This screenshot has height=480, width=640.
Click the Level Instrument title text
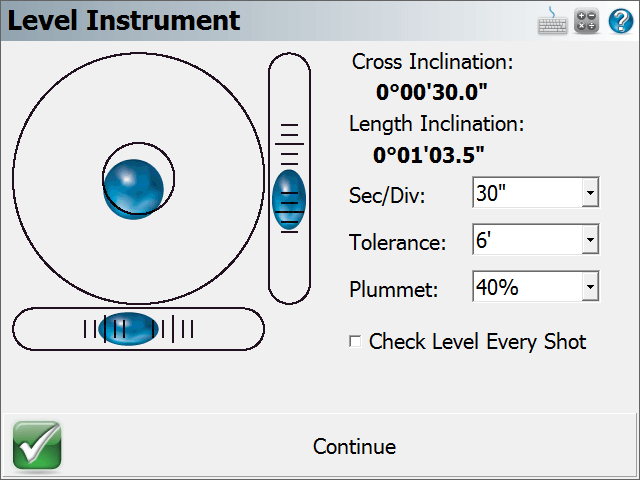(124, 20)
